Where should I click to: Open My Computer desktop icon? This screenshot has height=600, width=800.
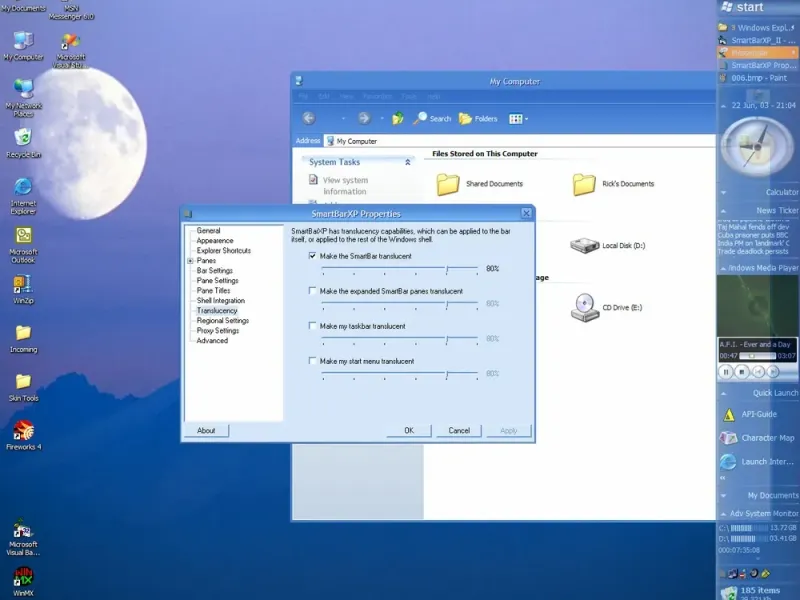pyautogui.click(x=23, y=46)
